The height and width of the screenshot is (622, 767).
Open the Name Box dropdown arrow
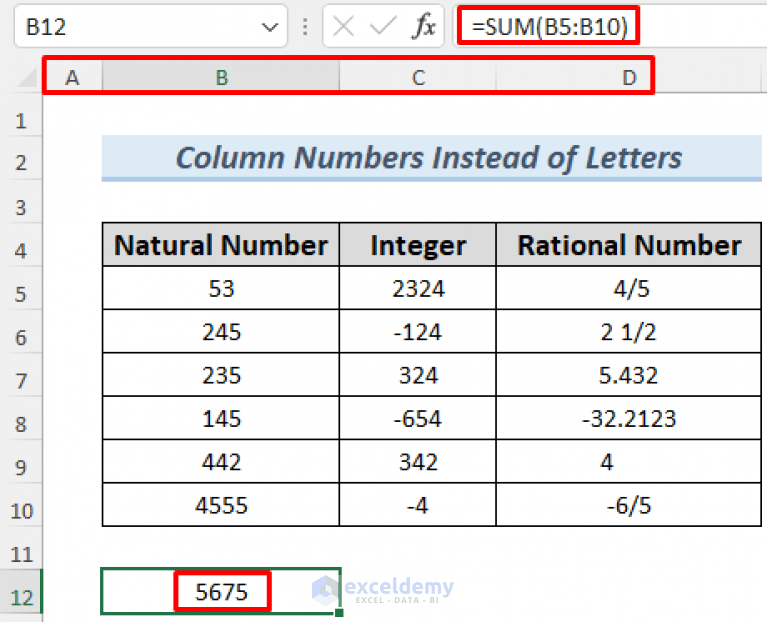pyautogui.click(x=270, y=27)
